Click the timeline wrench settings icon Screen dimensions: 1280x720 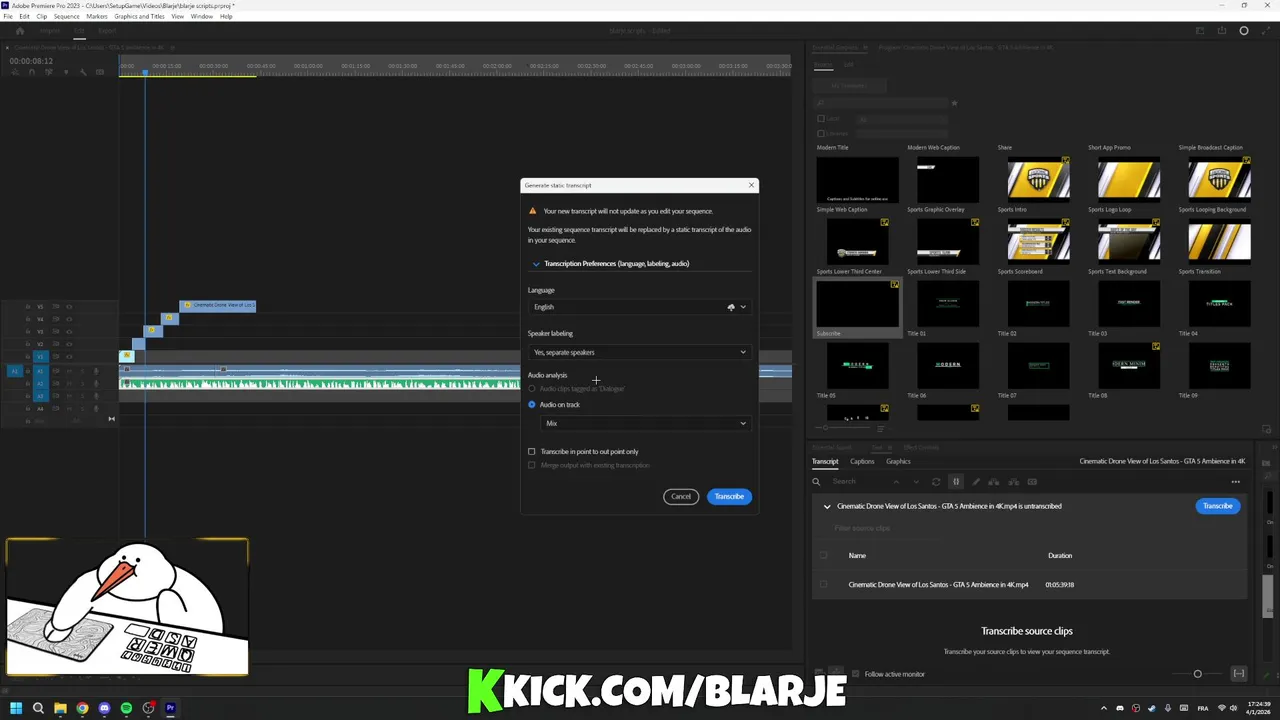point(83,72)
